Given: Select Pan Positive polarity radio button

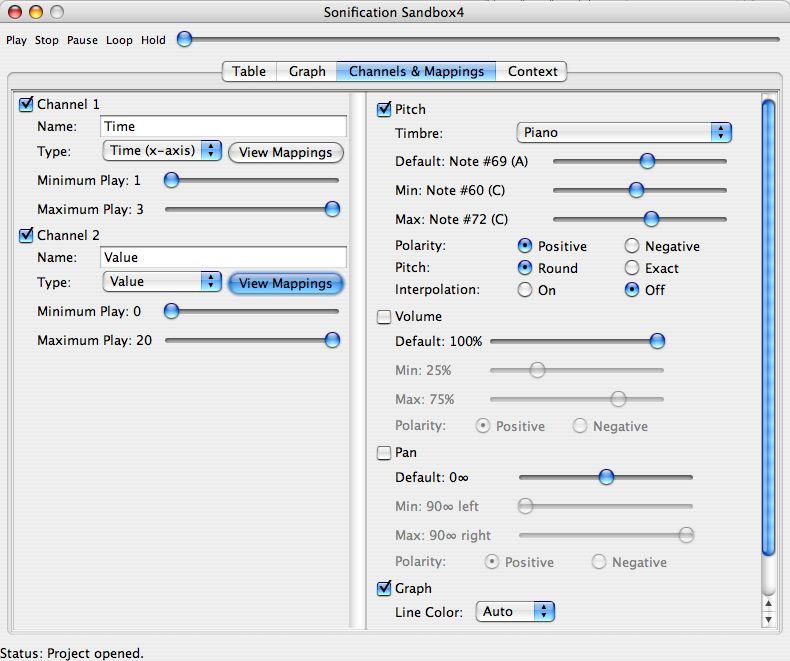Looking at the screenshot, I should 492,562.
